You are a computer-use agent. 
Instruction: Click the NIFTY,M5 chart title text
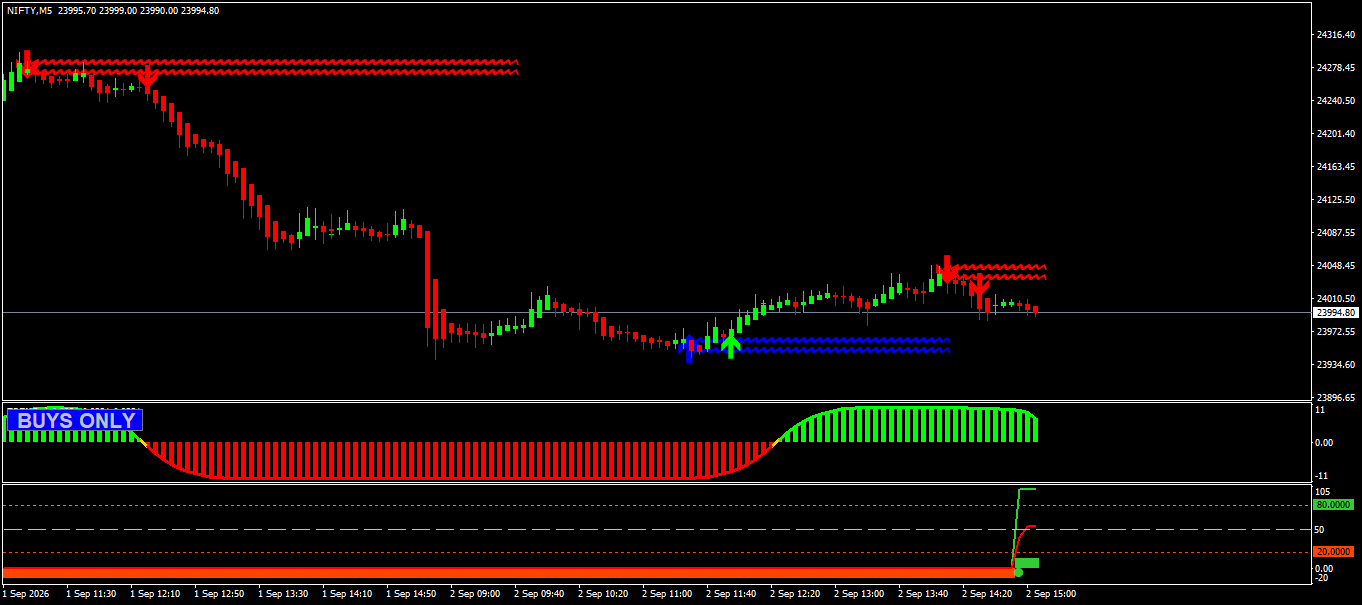click(29, 10)
